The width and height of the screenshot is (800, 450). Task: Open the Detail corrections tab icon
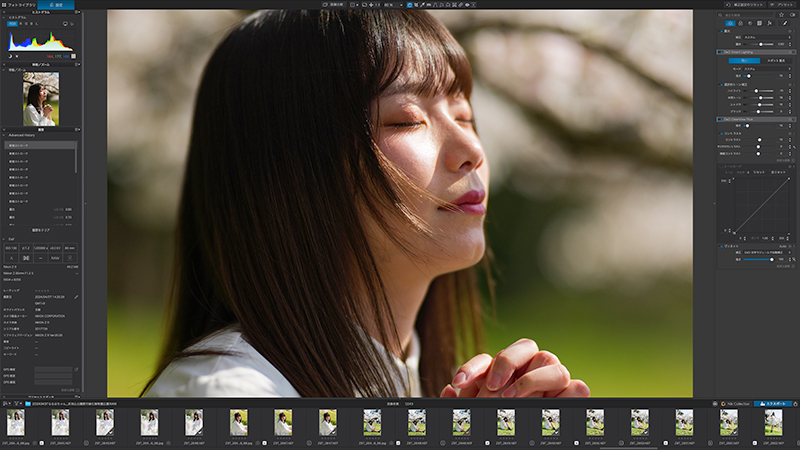click(750, 23)
